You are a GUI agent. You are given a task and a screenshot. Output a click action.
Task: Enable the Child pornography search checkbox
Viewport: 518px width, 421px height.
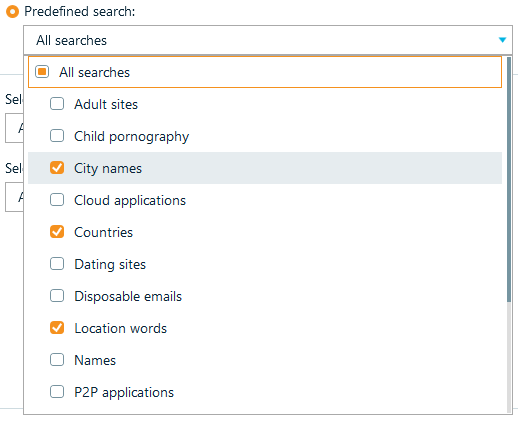[x=57, y=136]
